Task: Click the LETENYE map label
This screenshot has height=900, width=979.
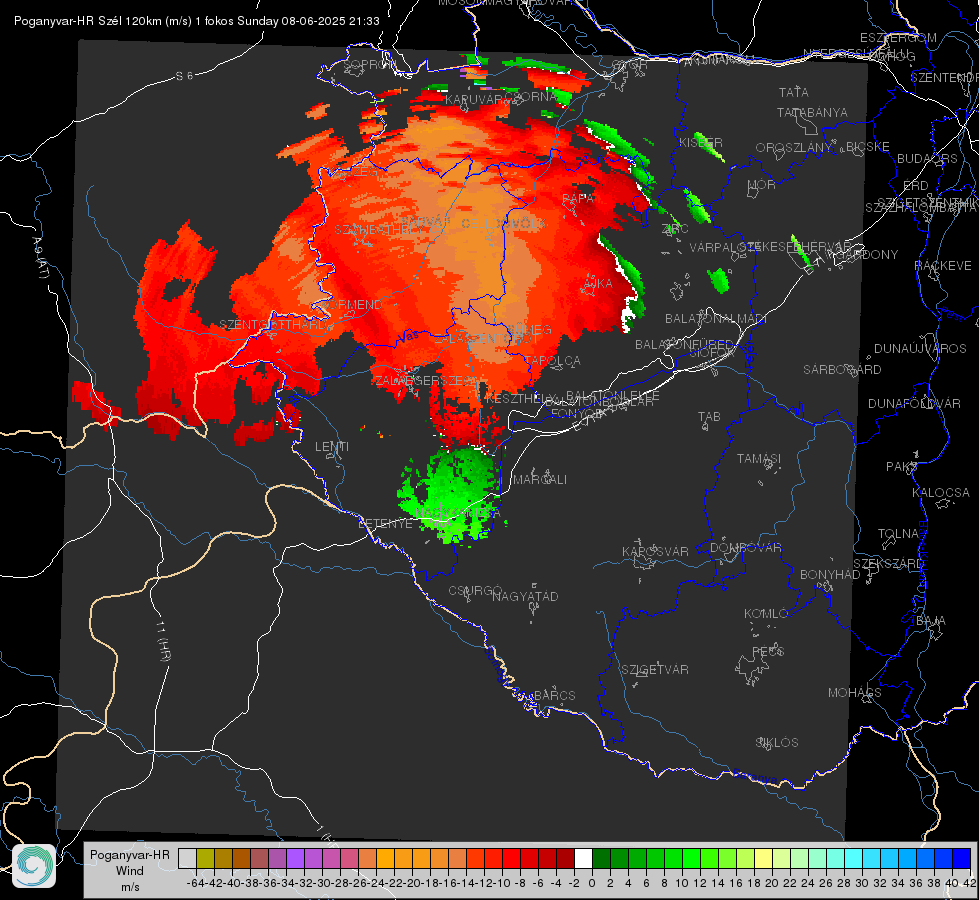Action: (x=385, y=523)
